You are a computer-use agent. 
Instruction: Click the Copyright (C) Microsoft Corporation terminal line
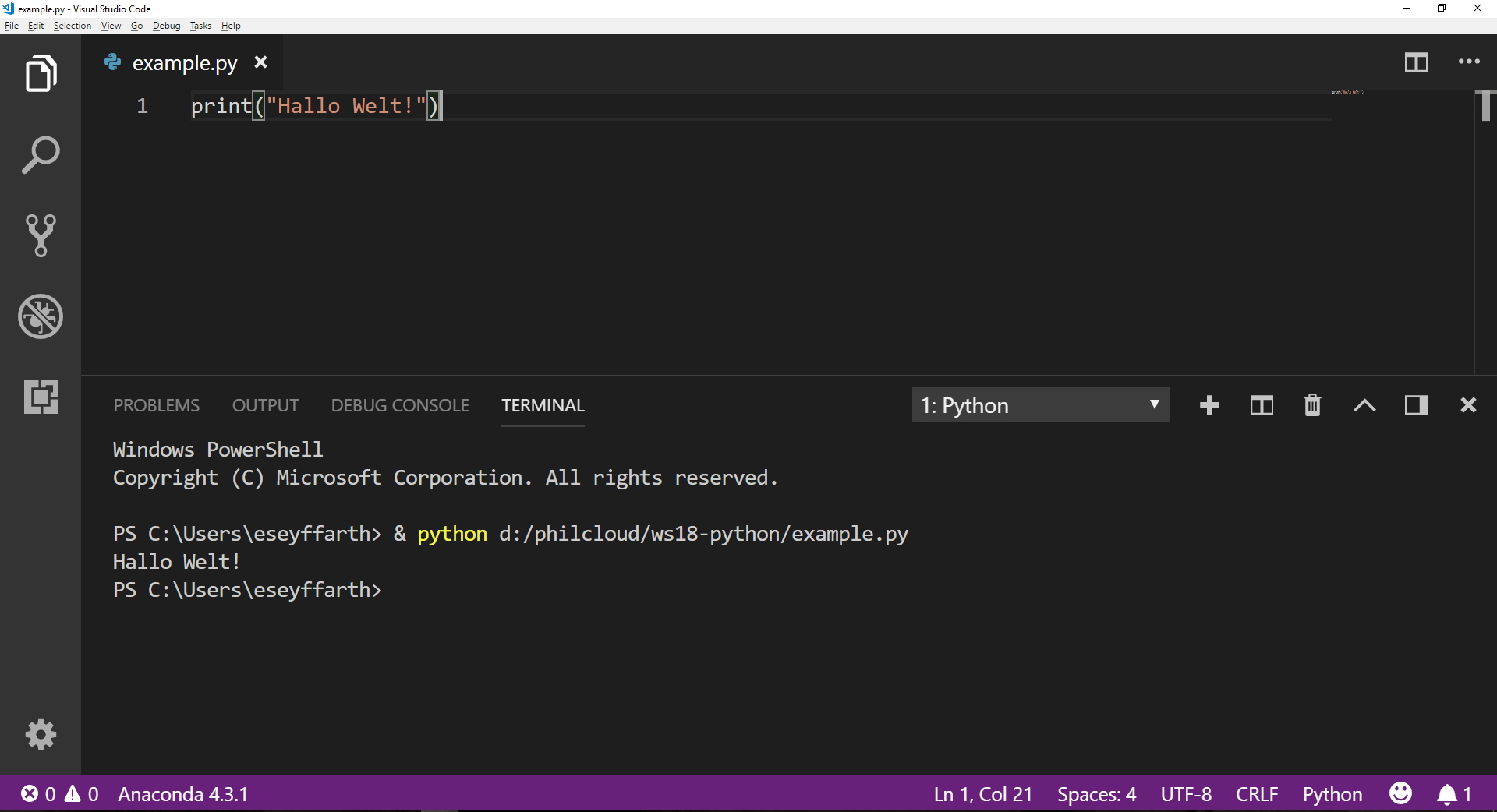[445, 478]
